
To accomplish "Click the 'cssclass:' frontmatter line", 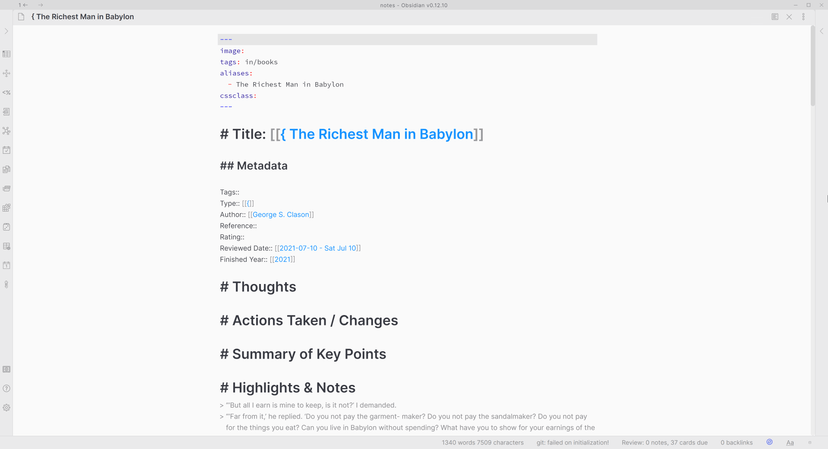I will pyautogui.click(x=238, y=96).
